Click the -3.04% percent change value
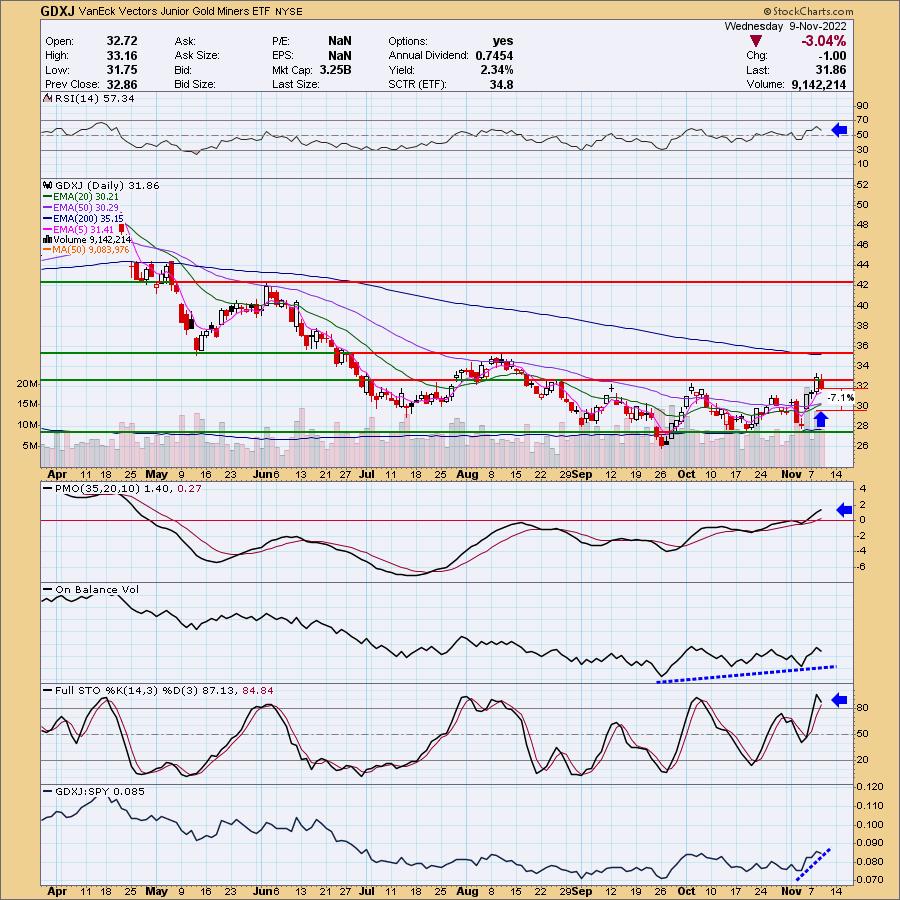Viewport: 900px width, 900px height. (824, 41)
